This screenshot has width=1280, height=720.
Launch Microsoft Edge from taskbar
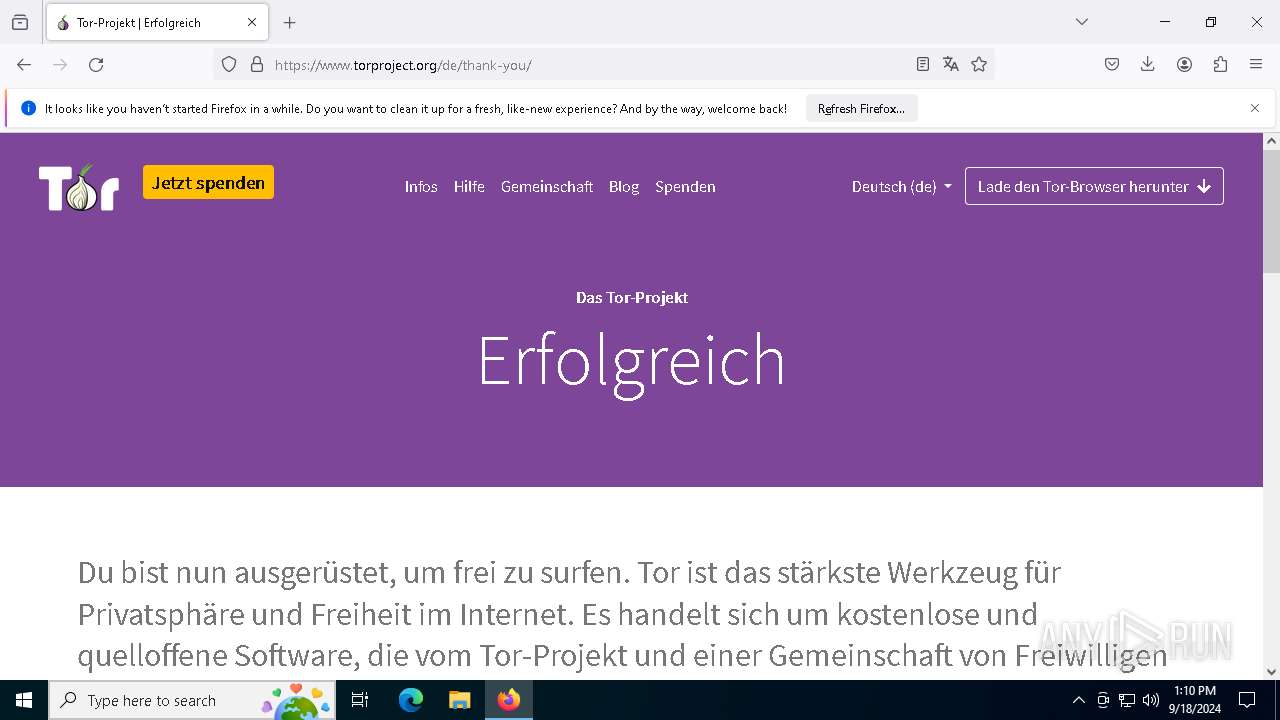point(411,700)
